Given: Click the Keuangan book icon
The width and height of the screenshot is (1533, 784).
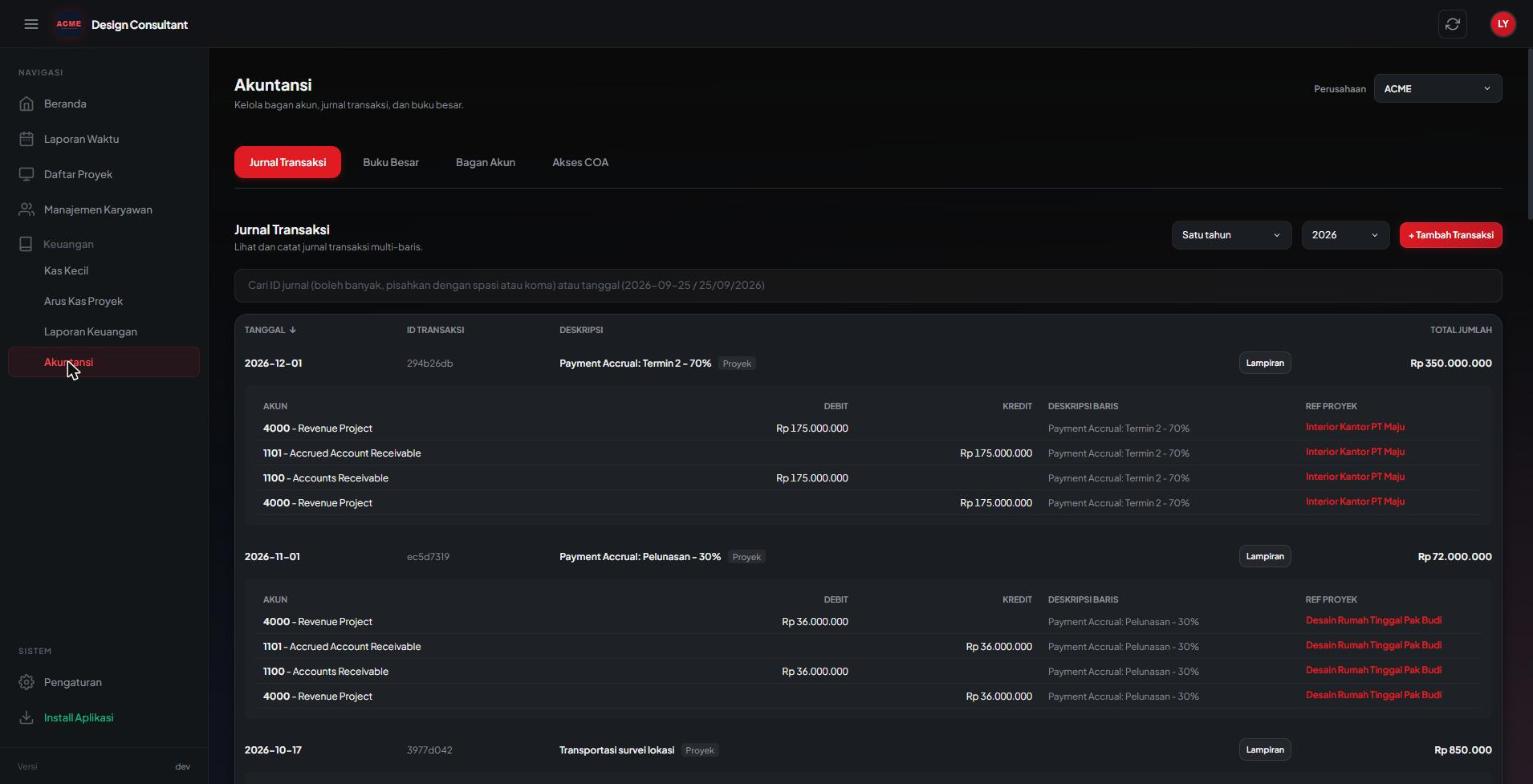Looking at the screenshot, I should 26,244.
